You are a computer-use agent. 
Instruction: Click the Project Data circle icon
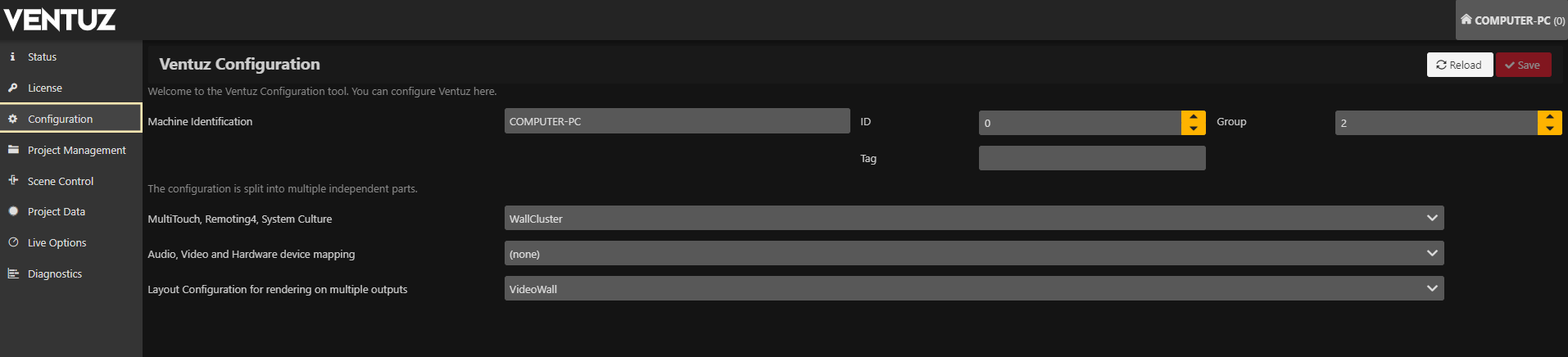coord(13,211)
